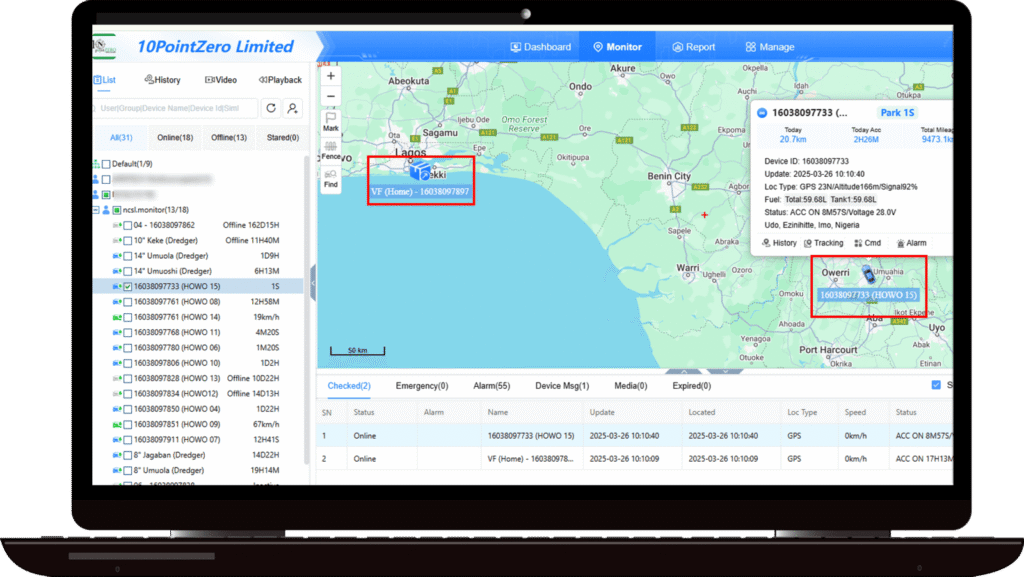
Task: Open the Manage top menu
Action: click(770, 47)
